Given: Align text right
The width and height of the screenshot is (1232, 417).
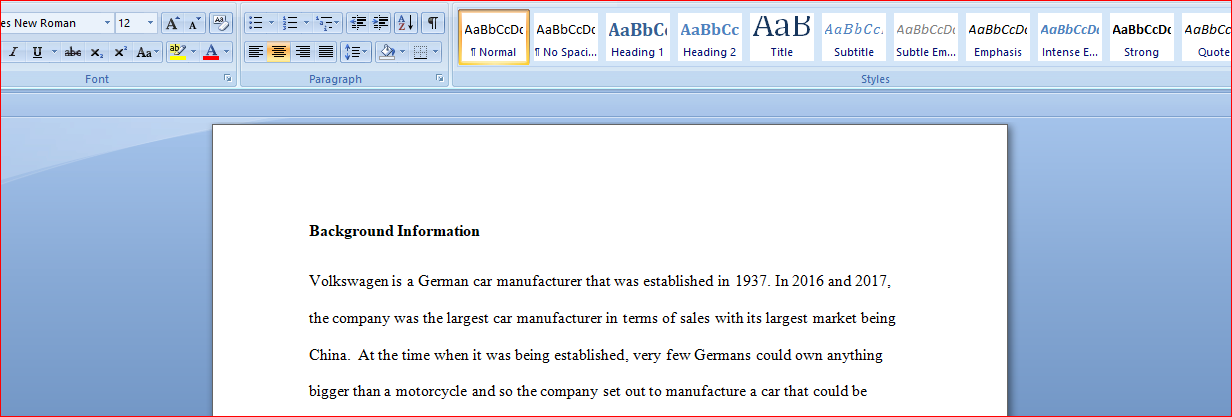Looking at the screenshot, I should click(x=302, y=52).
